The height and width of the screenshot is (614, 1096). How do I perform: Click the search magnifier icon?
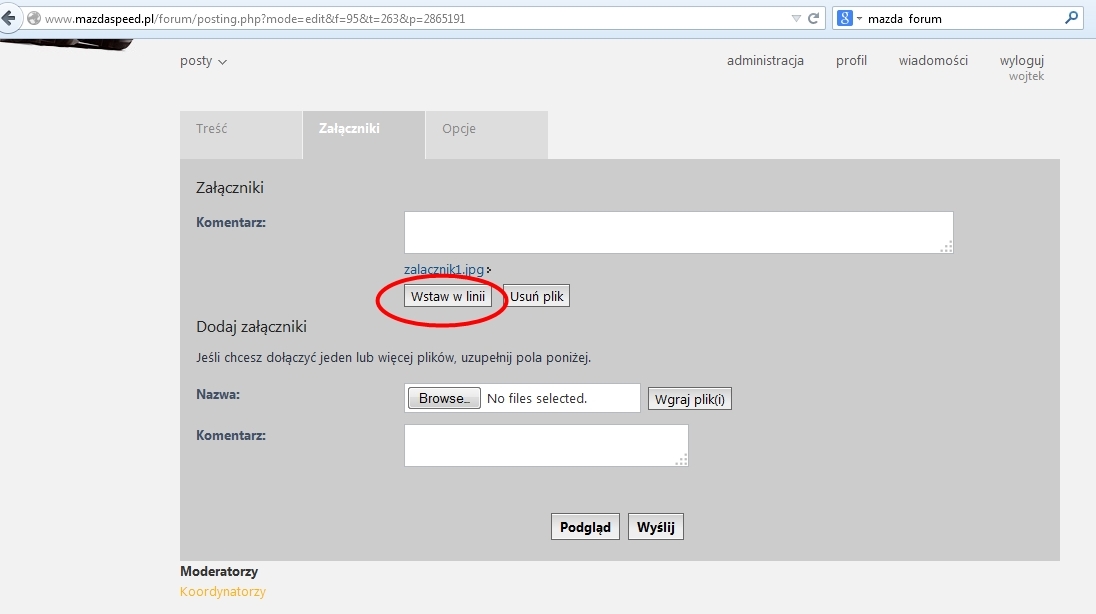tap(1072, 18)
